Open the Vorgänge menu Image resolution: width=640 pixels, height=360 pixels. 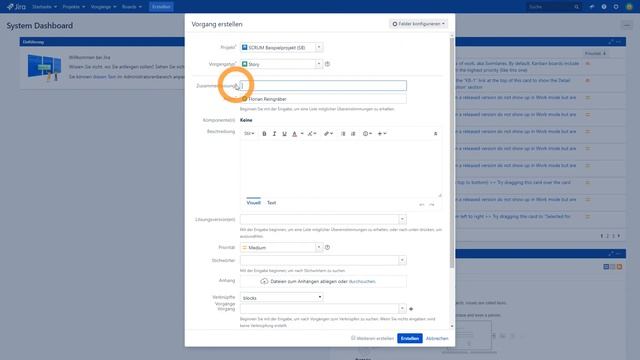pyautogui.click(x=103, y=7)
